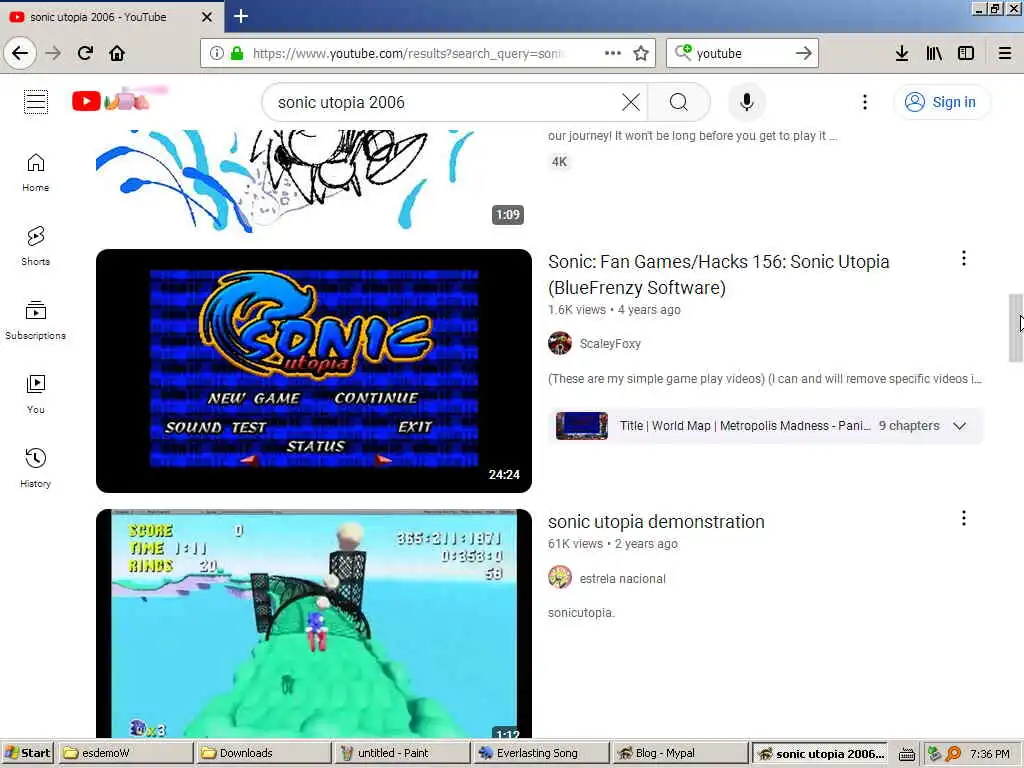Open the browser downloads arrow icon
This screenshot has width=1024, height=768.
(902, 53)
